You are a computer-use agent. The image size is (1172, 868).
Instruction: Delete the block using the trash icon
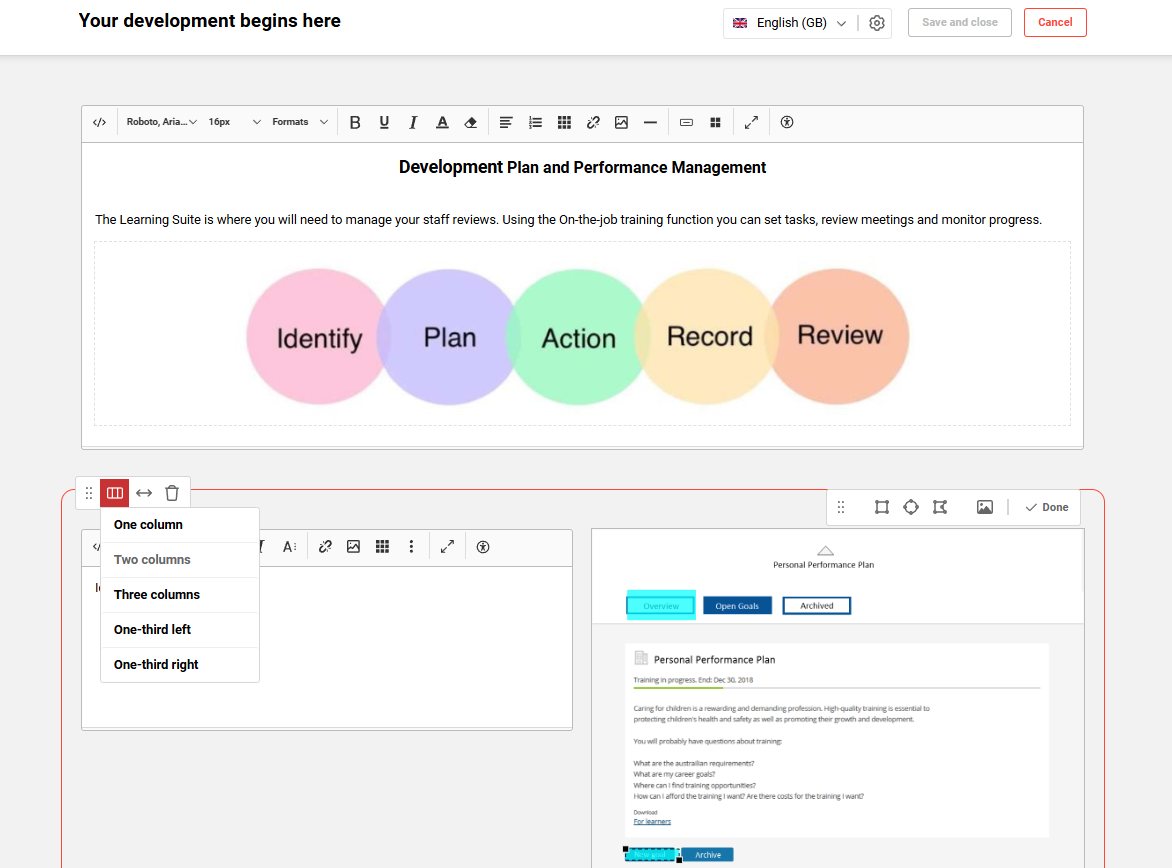point(171,492)
